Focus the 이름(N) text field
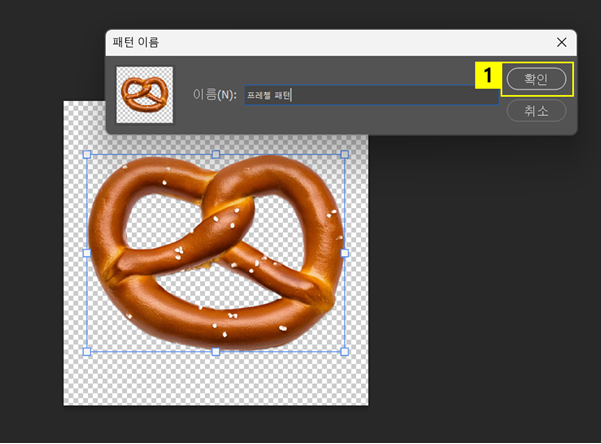The image size is (601, 444). point(371,95)
